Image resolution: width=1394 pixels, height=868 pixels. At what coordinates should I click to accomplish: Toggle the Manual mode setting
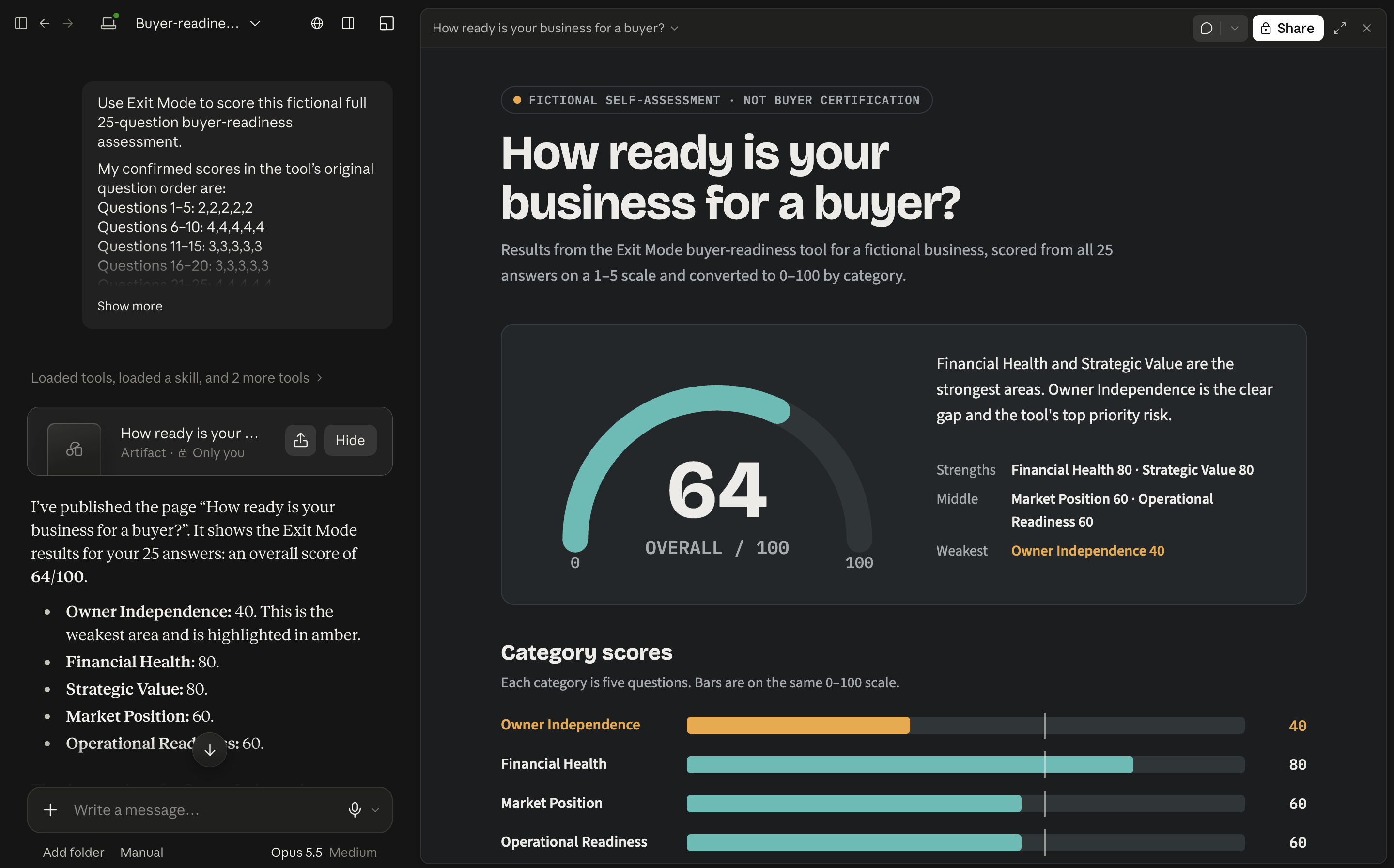(x=142, y=852)
